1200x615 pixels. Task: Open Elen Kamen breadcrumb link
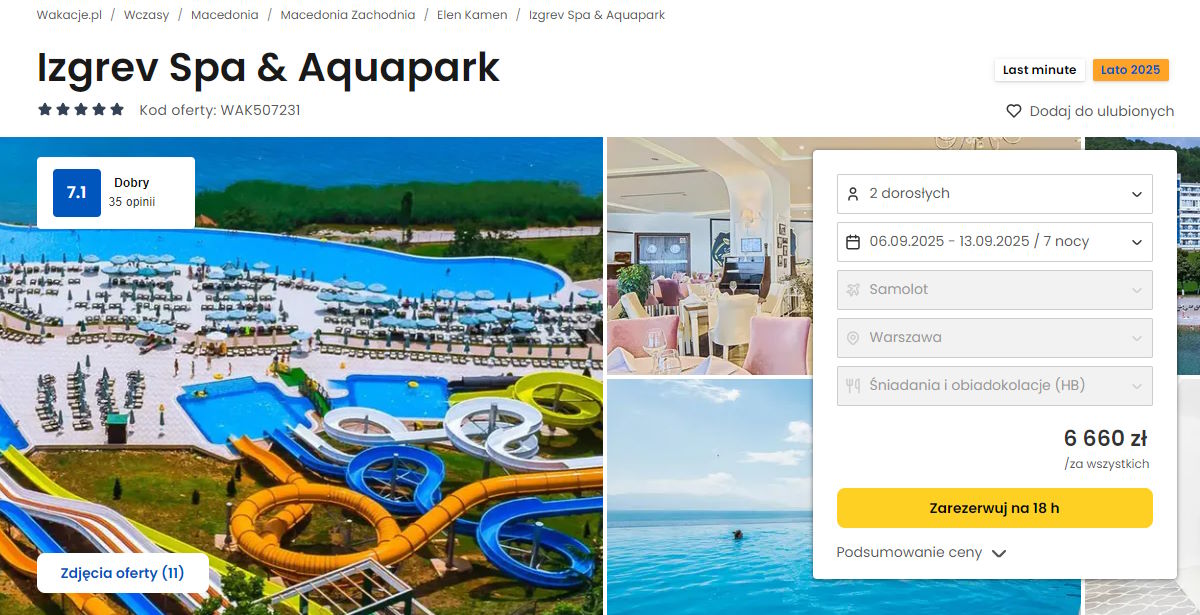pos(472,15)
